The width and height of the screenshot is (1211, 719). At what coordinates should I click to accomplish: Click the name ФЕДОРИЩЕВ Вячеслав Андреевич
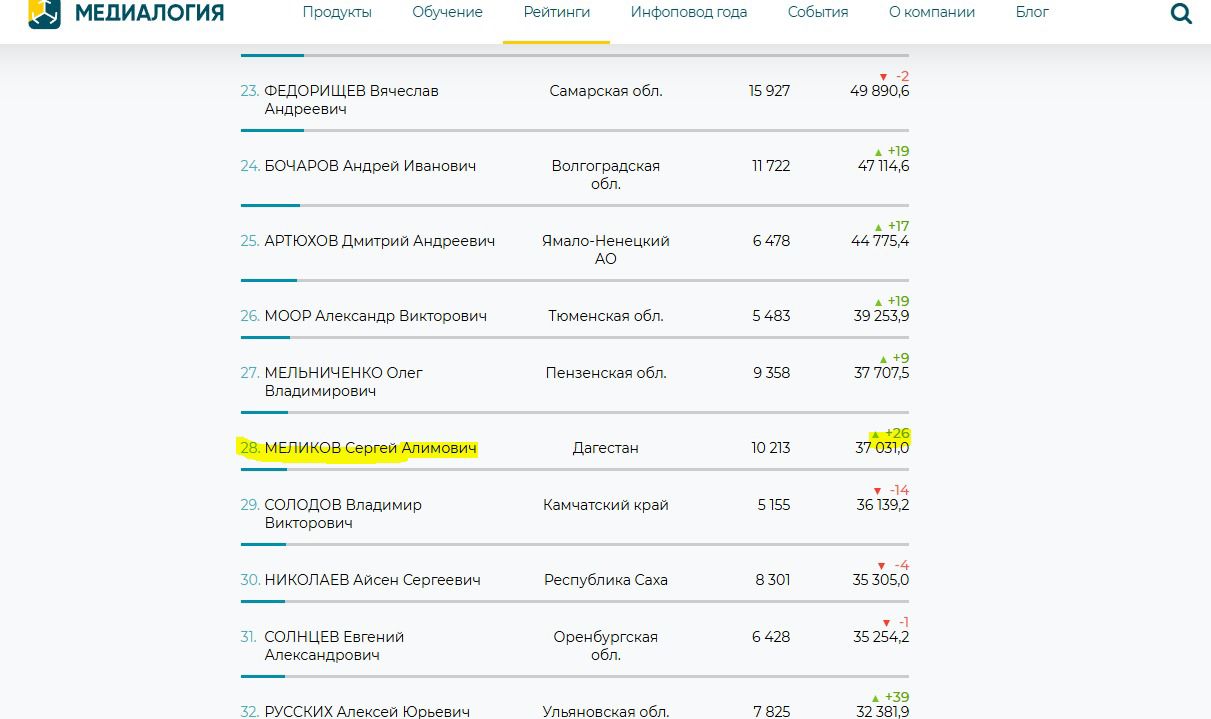351,100
